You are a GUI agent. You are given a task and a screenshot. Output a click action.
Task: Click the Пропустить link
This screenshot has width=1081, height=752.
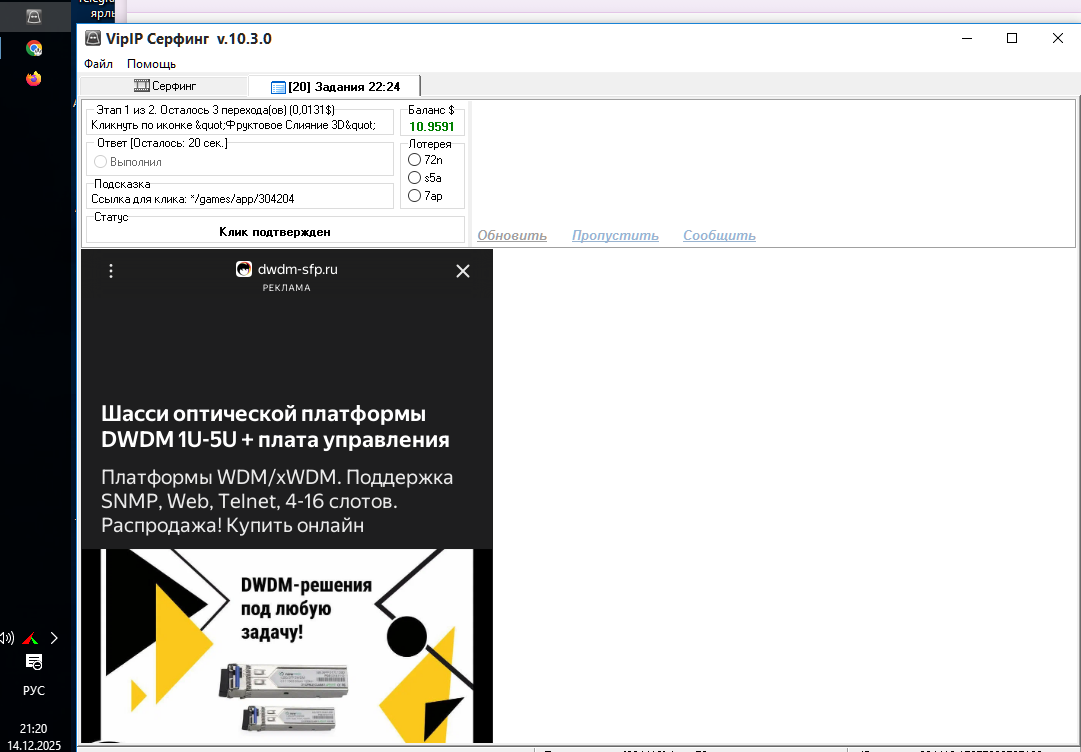615,236
